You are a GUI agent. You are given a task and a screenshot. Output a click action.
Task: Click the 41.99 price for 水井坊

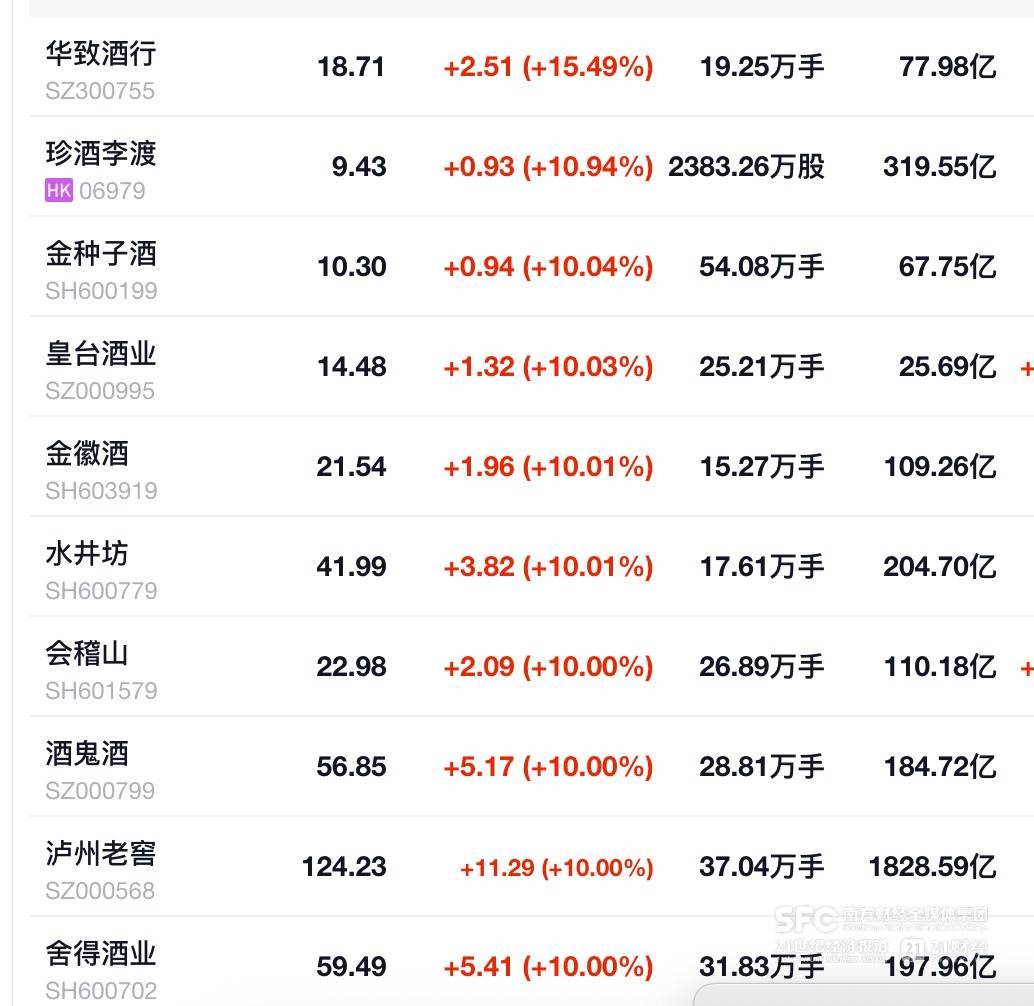pos(351,567)
